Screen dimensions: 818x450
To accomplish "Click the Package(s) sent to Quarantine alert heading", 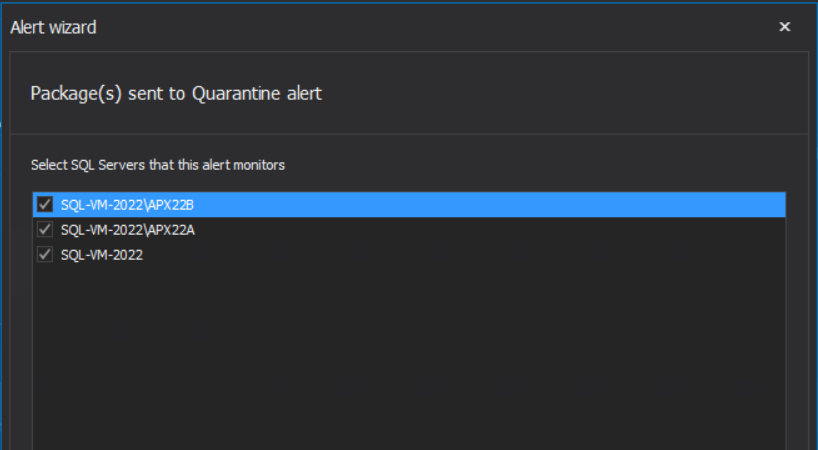I will 176,94.
